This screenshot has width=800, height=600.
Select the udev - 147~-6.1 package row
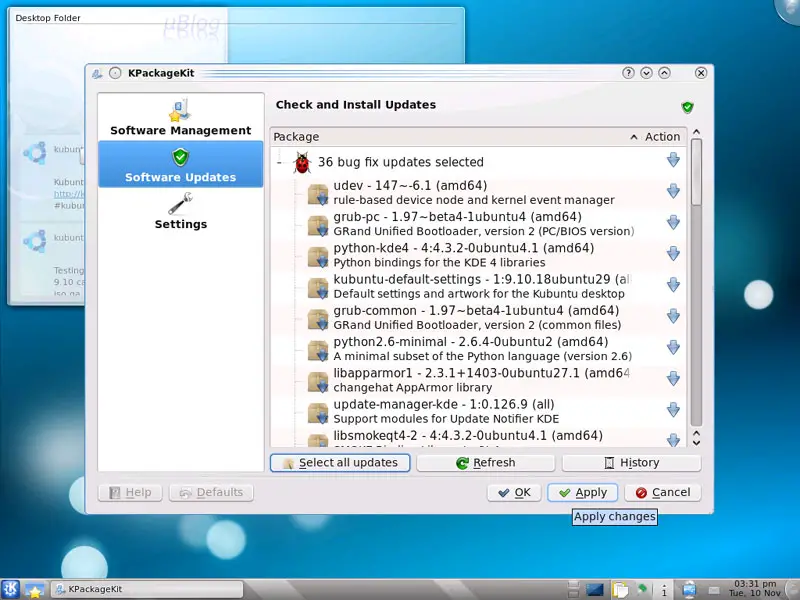(479, 192)
